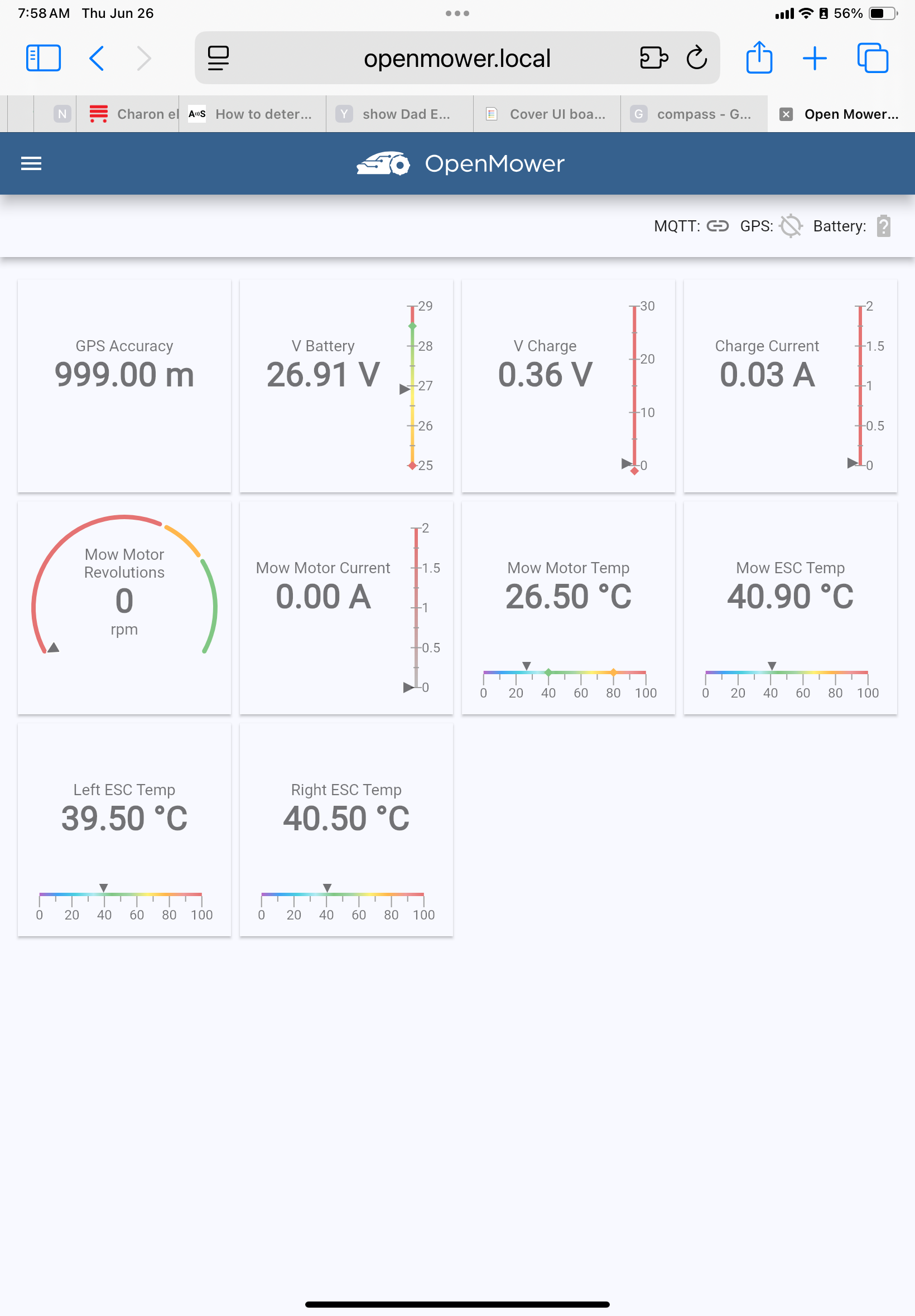Click the Mow Motor Current 0.00 A value
Screen dimensions: 915x1316
324,597
